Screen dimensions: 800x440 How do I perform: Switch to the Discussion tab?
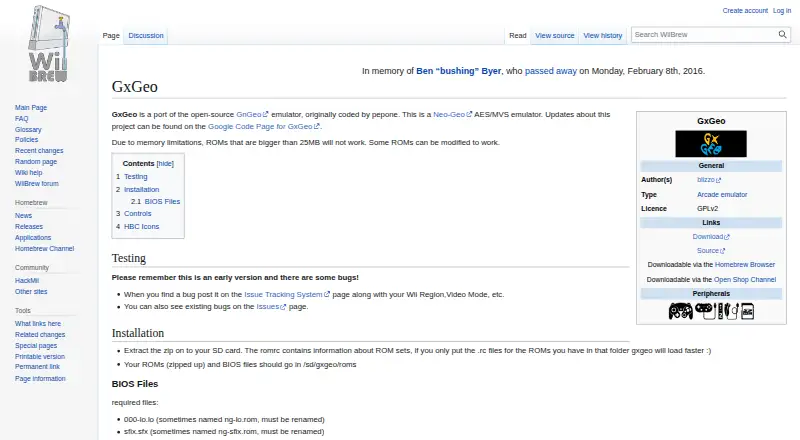point(146,36)
